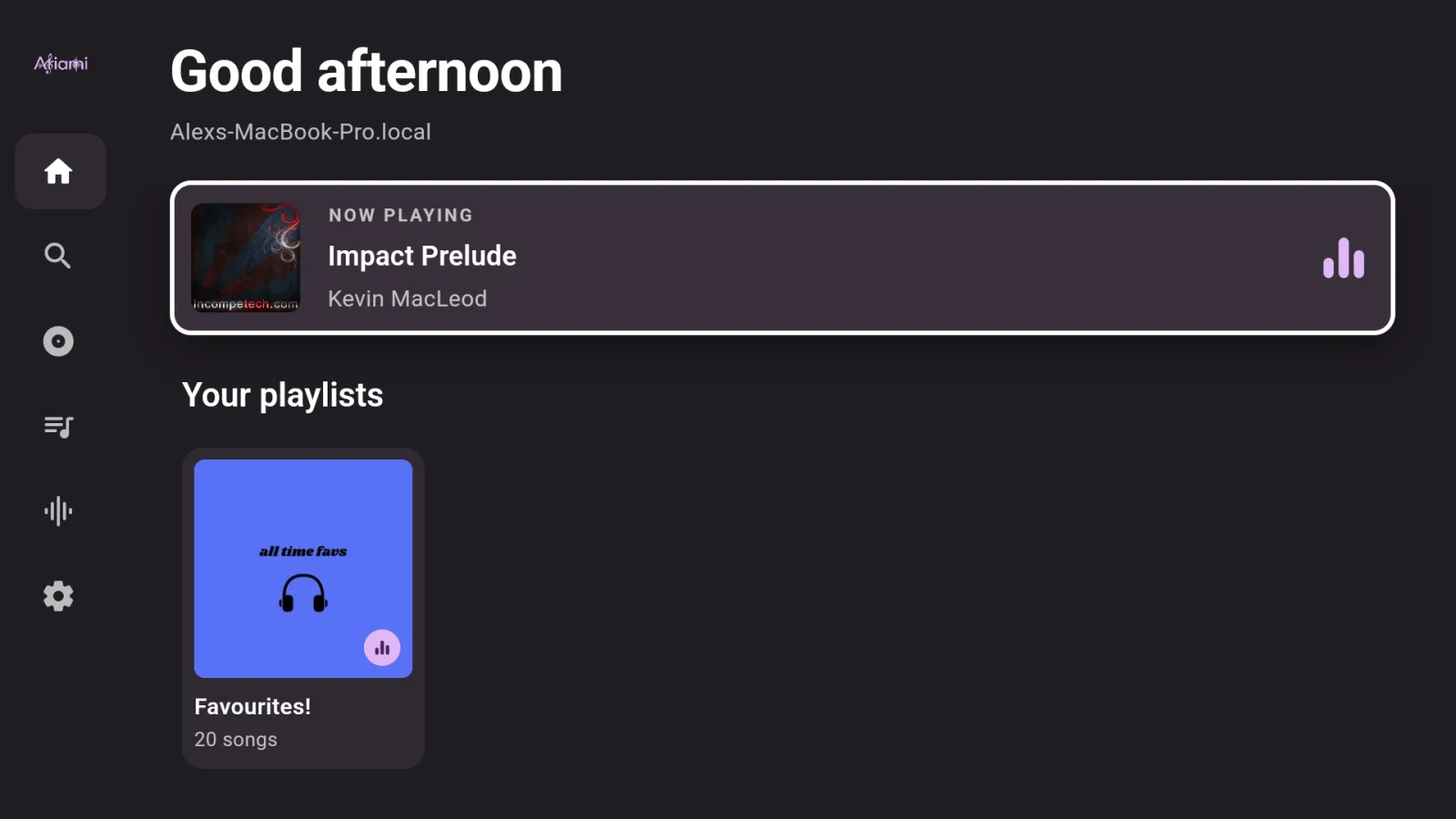Click the playing badge on Favourites cover
This screenshot has width=1456, height=819.
tap(382, 648)
